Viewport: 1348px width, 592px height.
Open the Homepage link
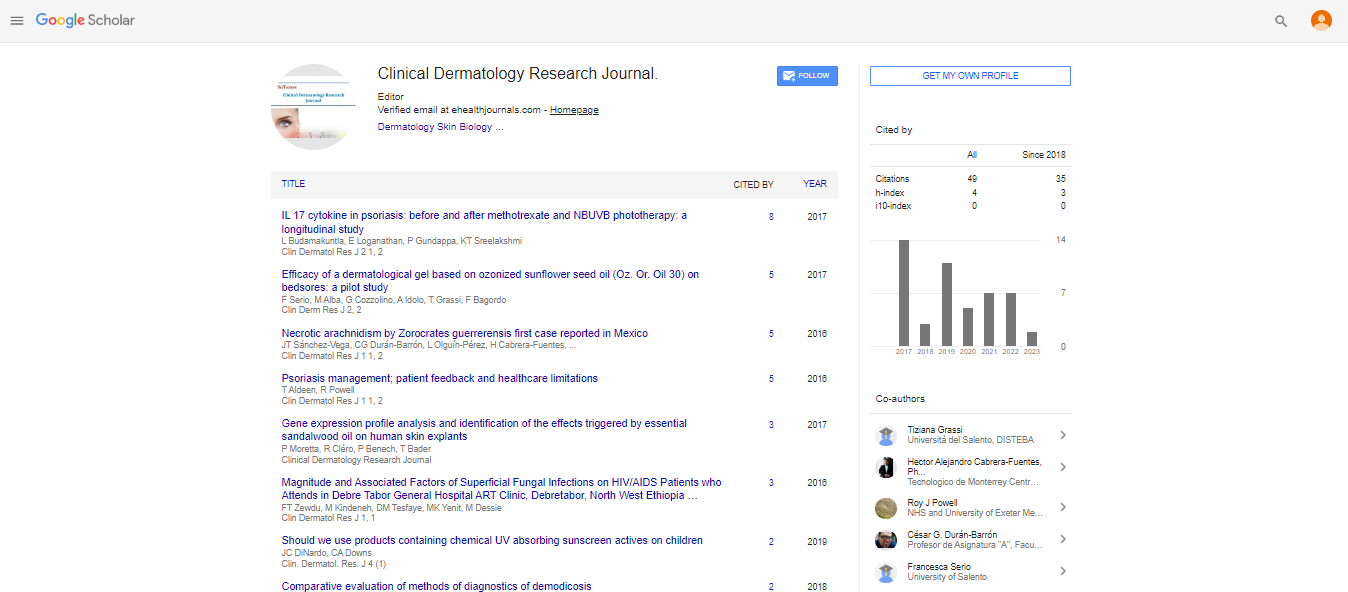click(x=574, y=110)
